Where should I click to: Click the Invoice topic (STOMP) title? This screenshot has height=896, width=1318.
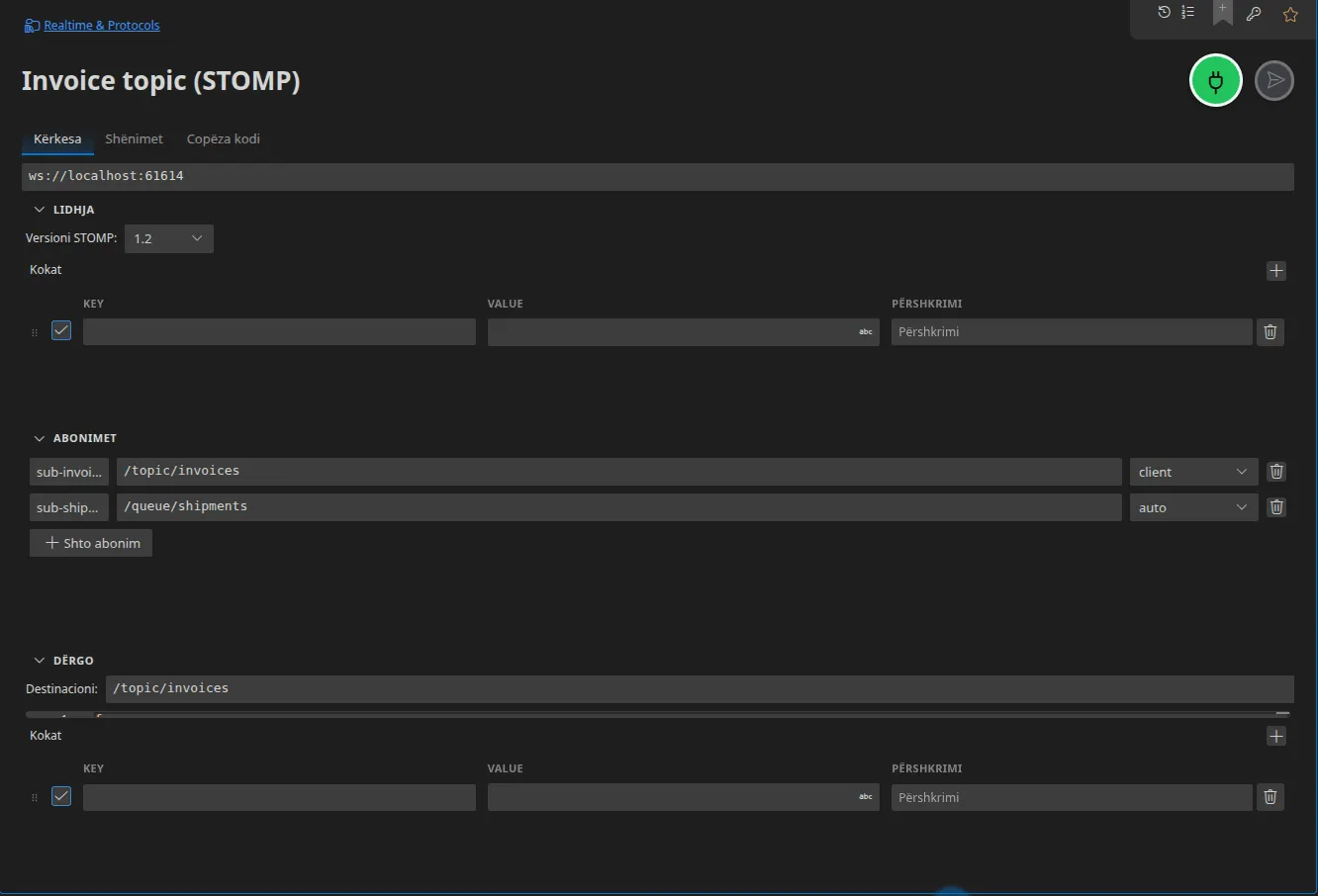click(x=161, y=81)
